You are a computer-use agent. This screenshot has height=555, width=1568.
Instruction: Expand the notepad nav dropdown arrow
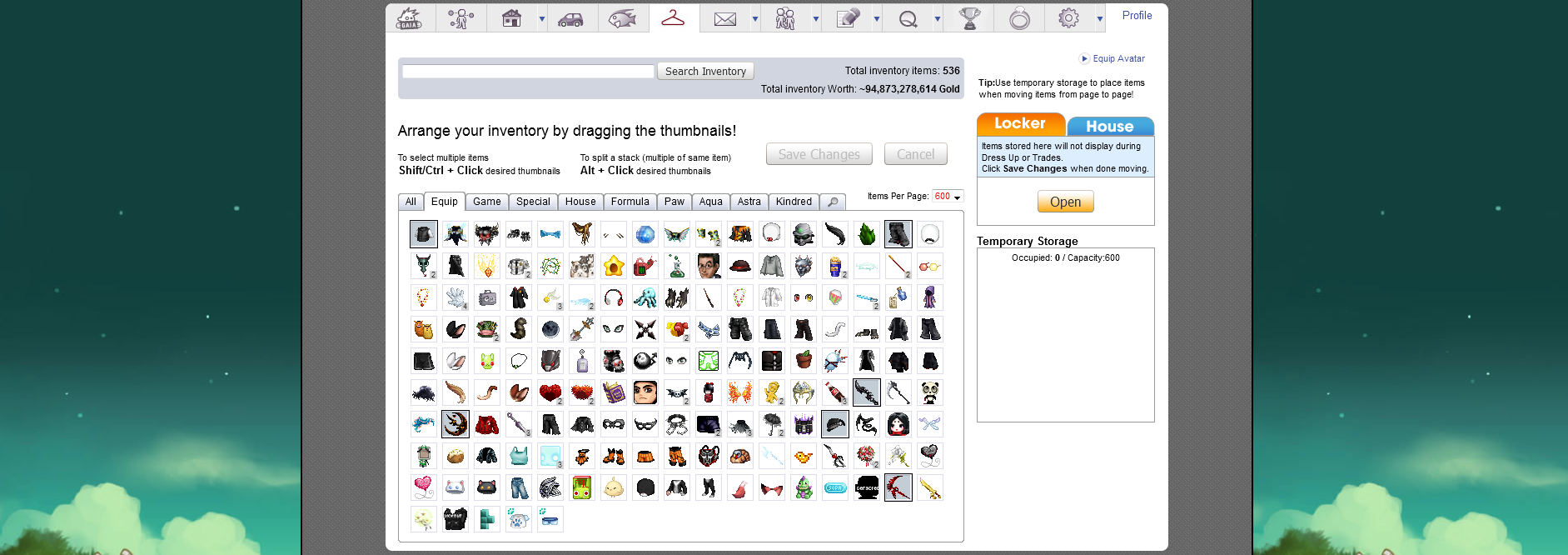coord(877,18)
